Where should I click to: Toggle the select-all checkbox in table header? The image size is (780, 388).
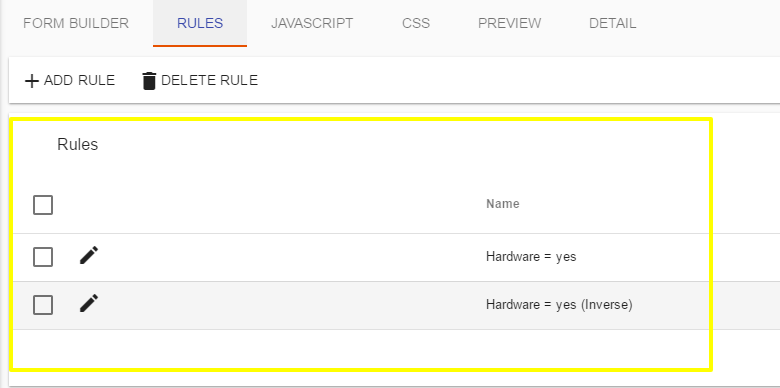pyautogui.click(x=43, y=204)
